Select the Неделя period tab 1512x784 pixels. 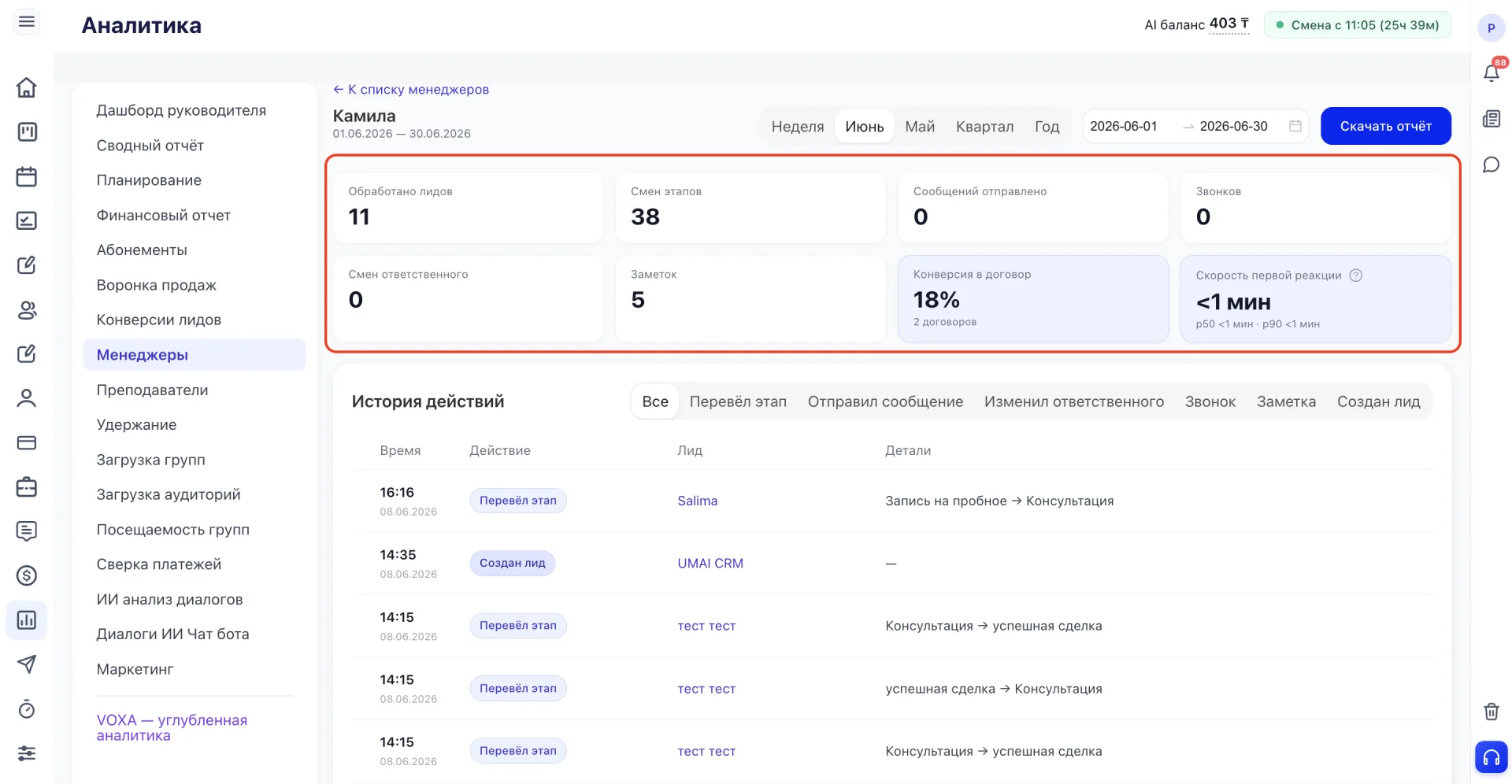(797, 127)
